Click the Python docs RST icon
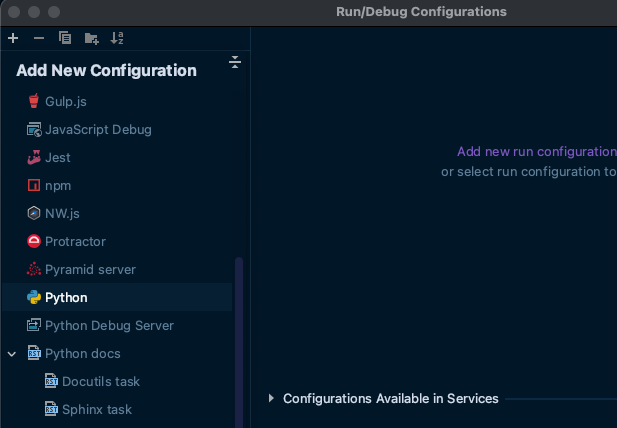The width and height of the screenshot is (617, 428). 34,353
